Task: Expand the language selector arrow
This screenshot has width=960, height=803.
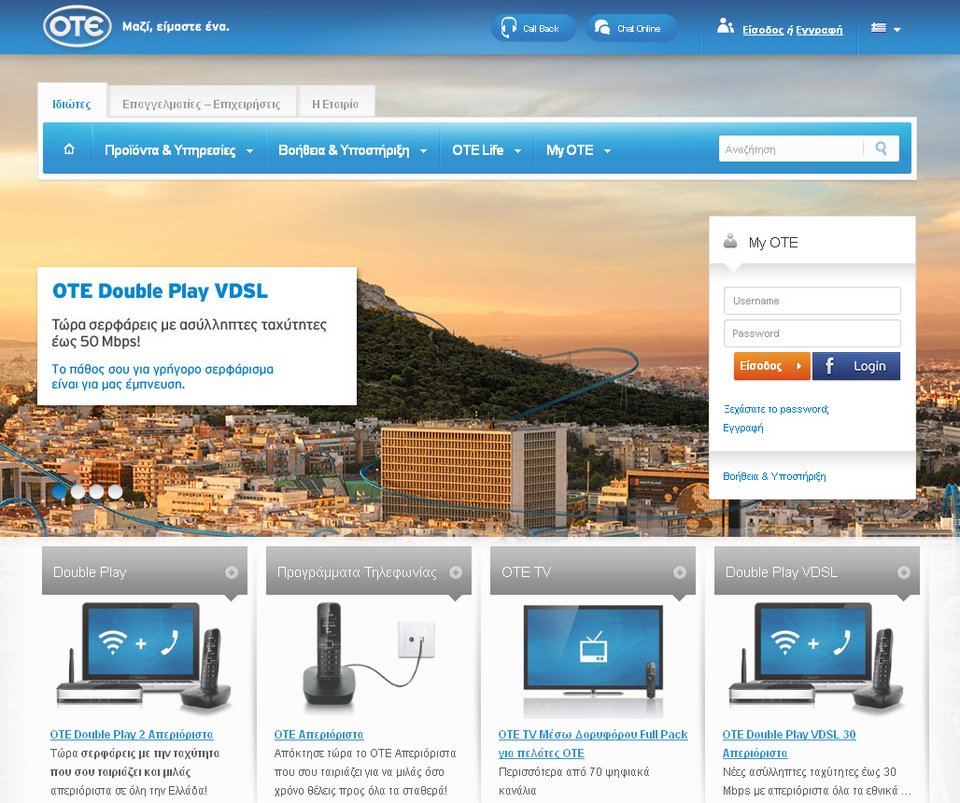Action: (x=897, y=29)
